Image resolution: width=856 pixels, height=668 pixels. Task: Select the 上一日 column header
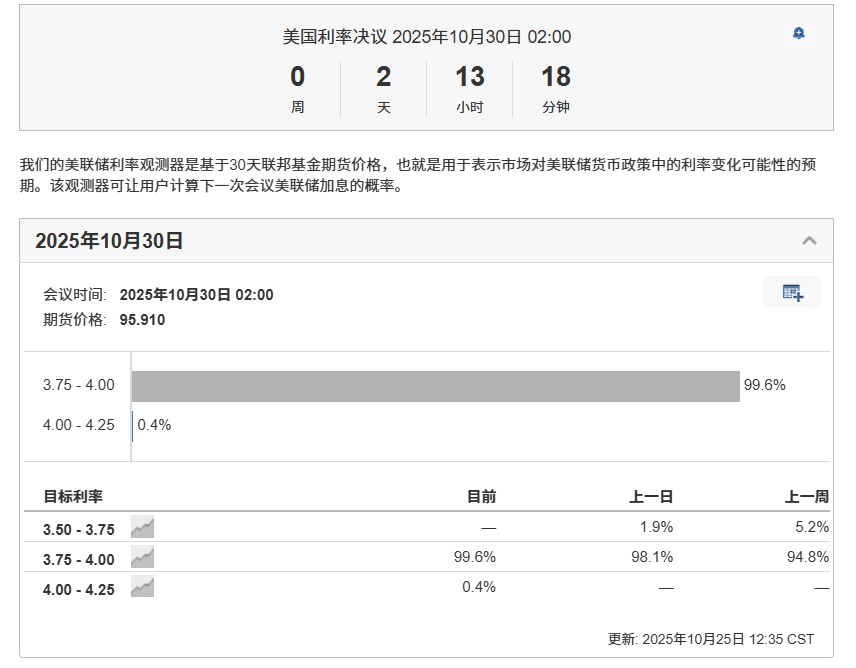click(651, 497)
